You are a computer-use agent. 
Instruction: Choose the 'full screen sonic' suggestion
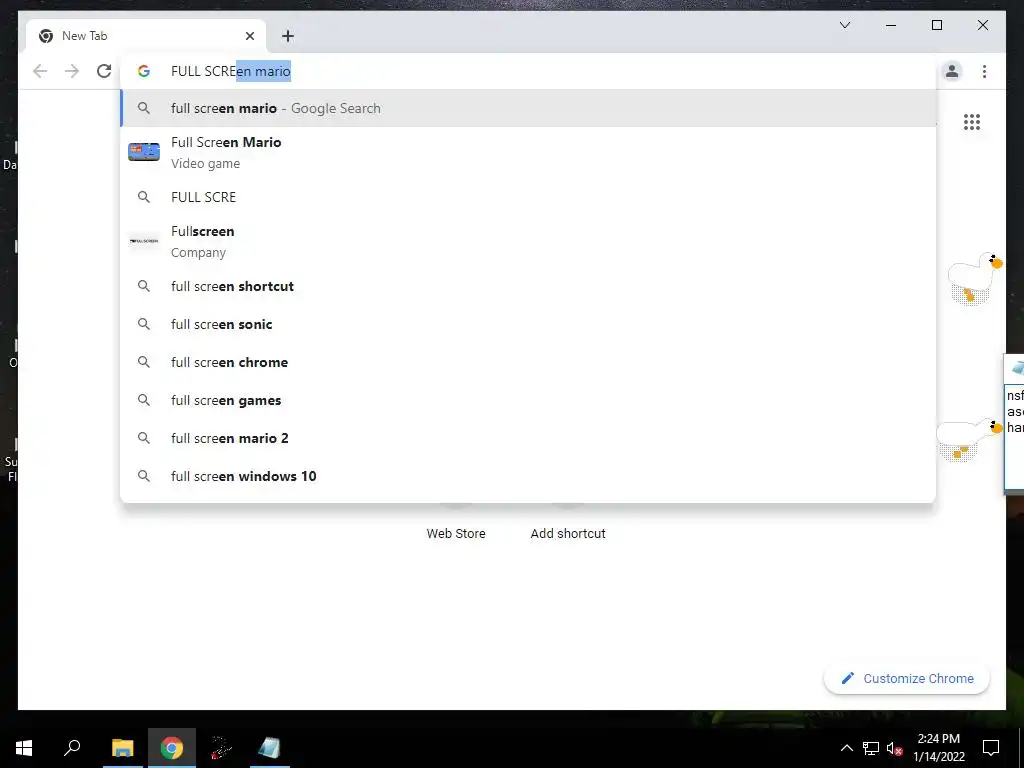(x=528, y=324)
